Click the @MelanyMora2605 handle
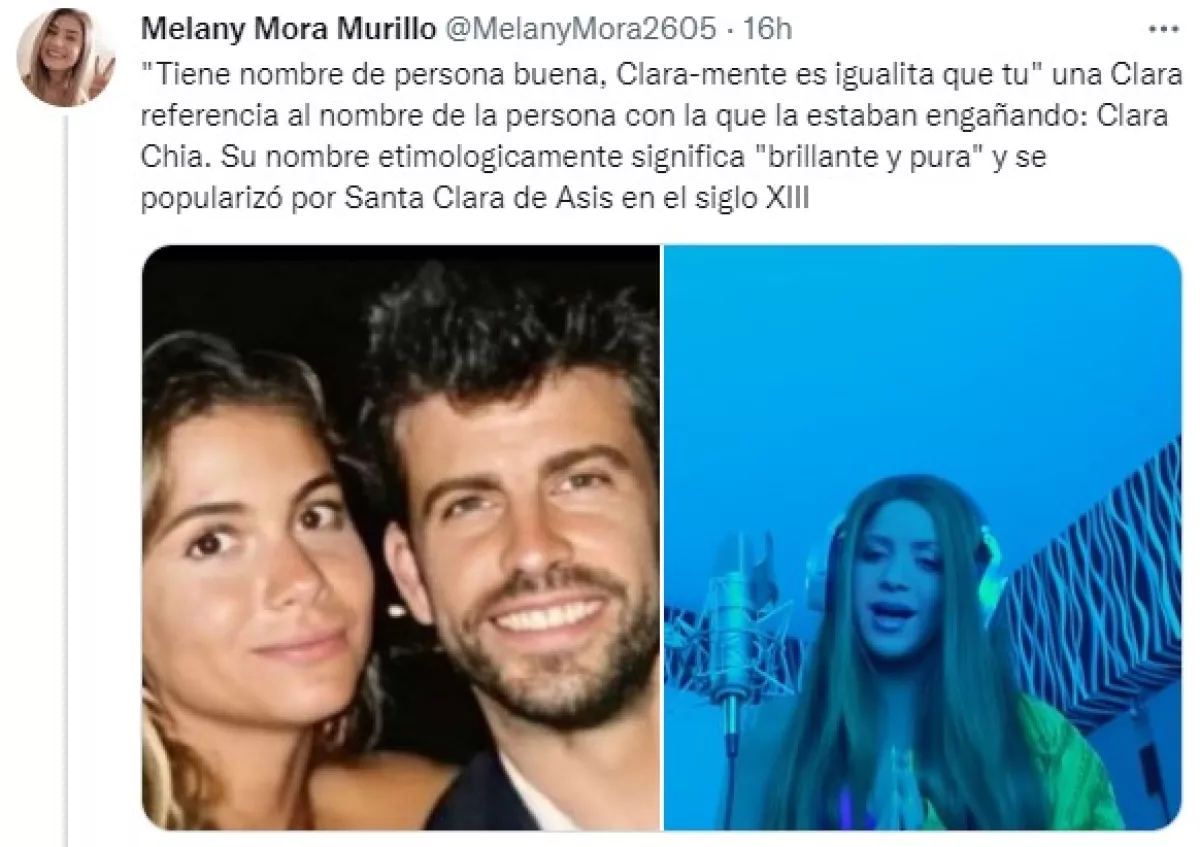The width and height of the screenshot is (1200, 847). (579, 29)
